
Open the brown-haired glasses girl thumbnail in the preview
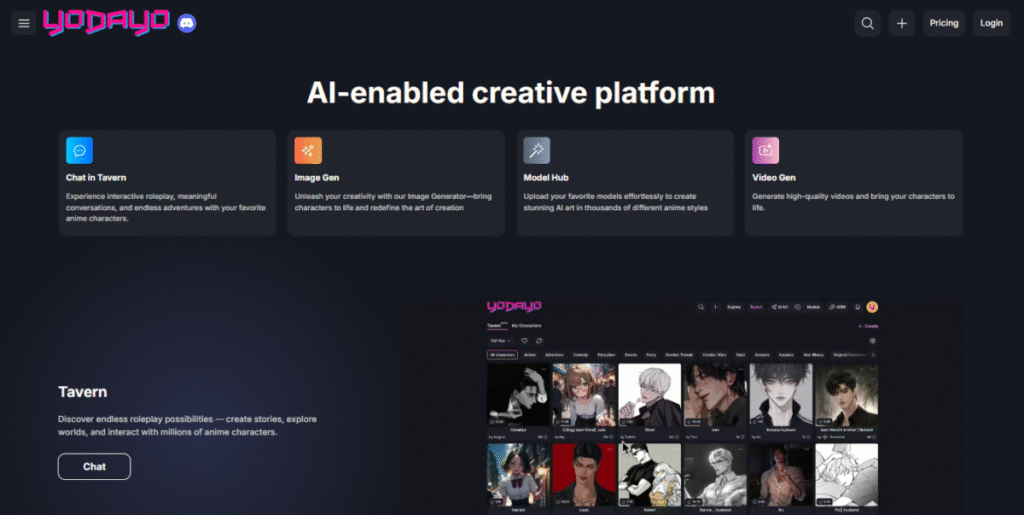584,395
